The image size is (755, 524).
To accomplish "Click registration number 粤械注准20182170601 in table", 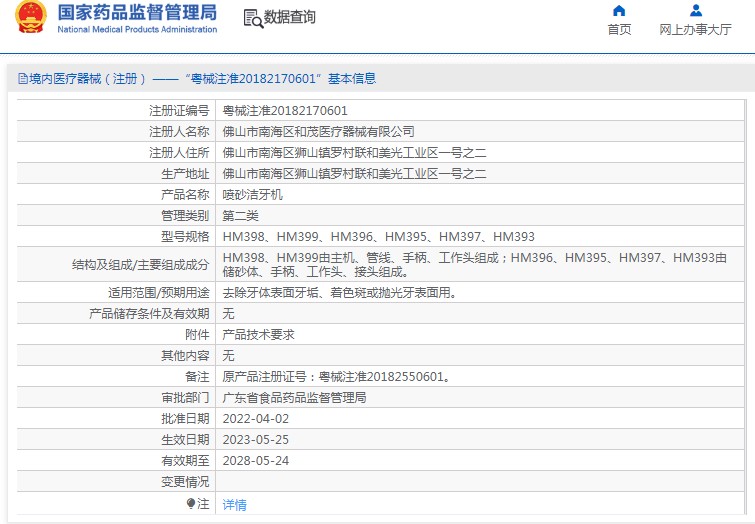I will tap(285, 111).
